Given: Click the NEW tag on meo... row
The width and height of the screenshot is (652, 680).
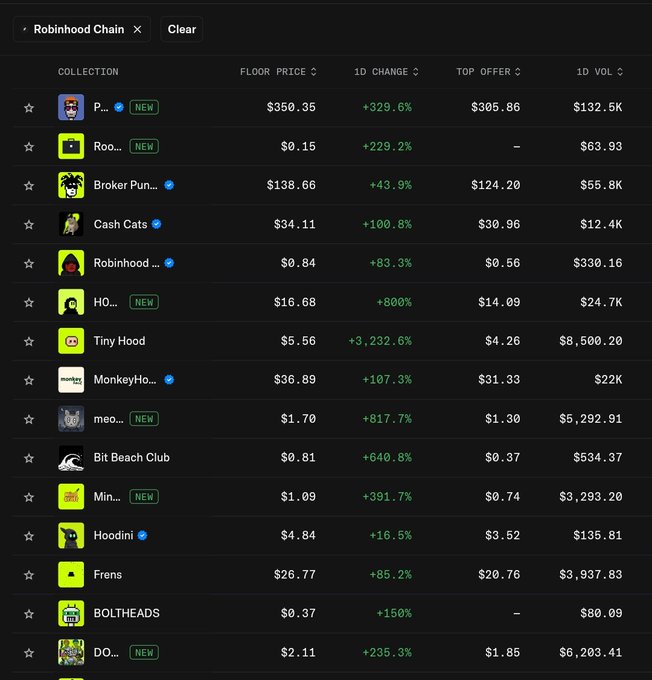Looking at the screenshot, I should (x=144, y=418).
